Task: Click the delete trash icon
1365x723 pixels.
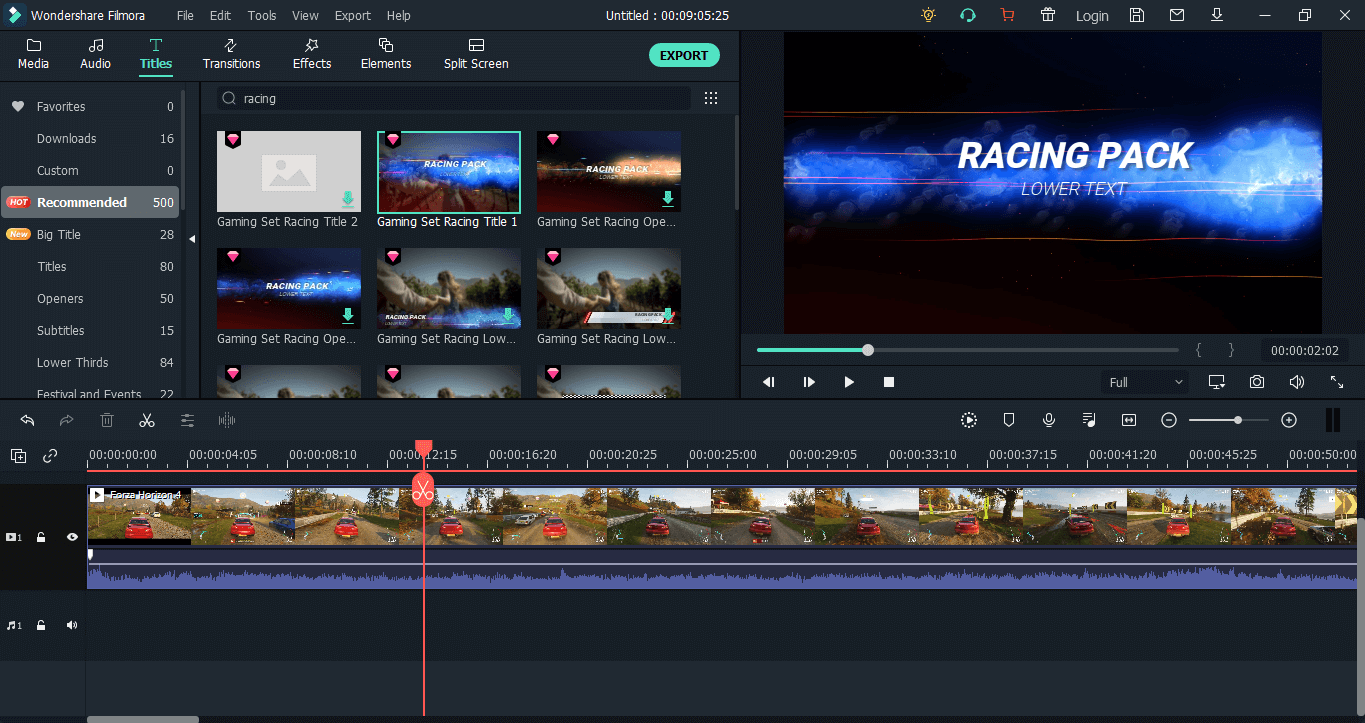Action: click(107, 420)
